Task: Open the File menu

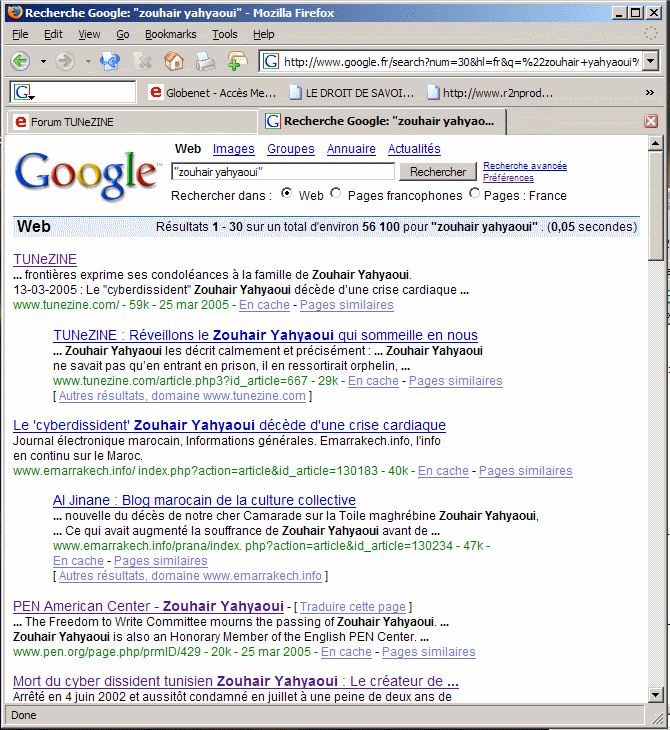Action: (x=20, y=34)
